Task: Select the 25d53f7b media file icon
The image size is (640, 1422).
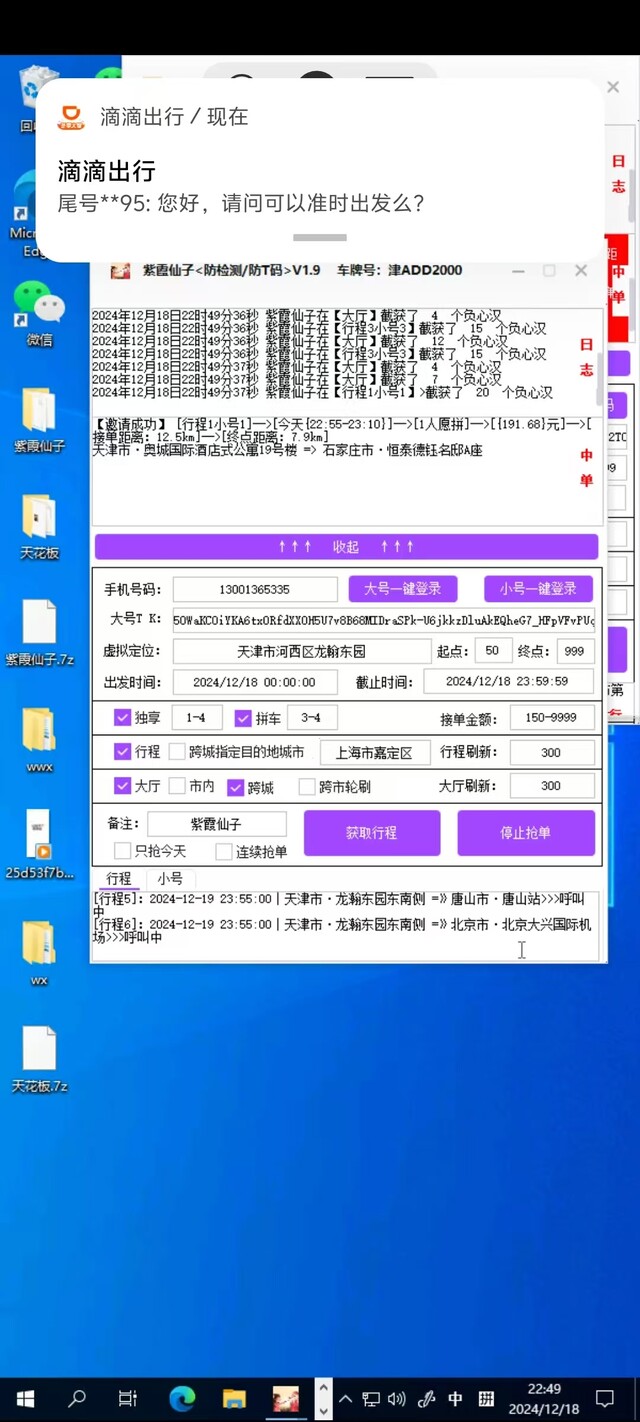Action: 38,846
